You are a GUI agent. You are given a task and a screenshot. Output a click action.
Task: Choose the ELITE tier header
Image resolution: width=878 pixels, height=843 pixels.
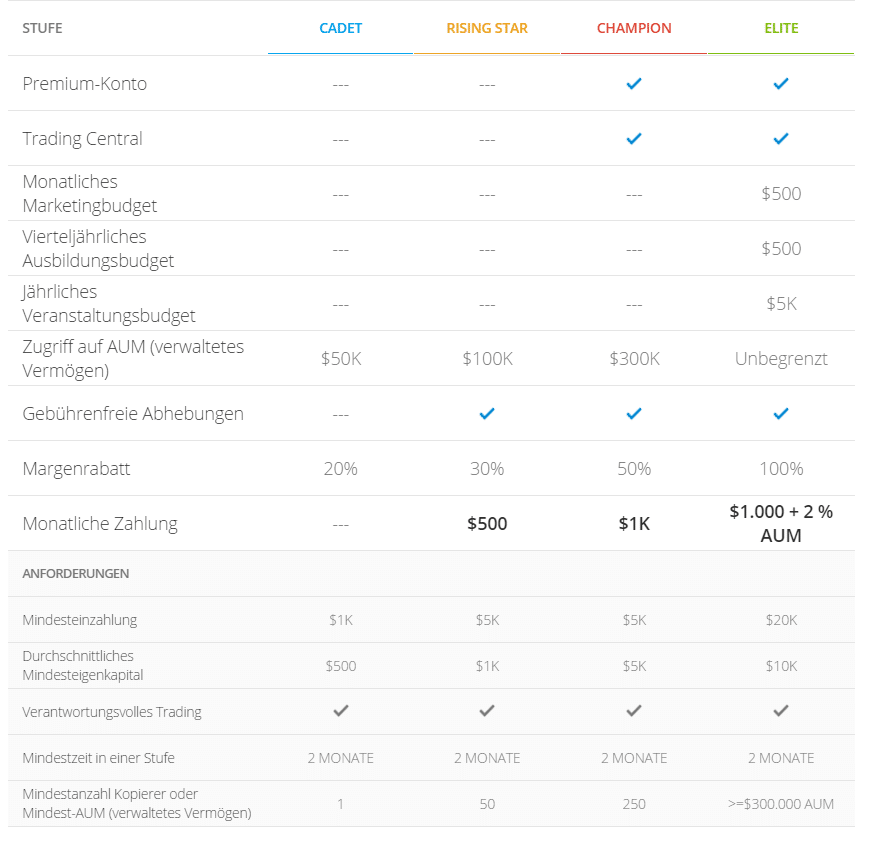pos(781,28)
